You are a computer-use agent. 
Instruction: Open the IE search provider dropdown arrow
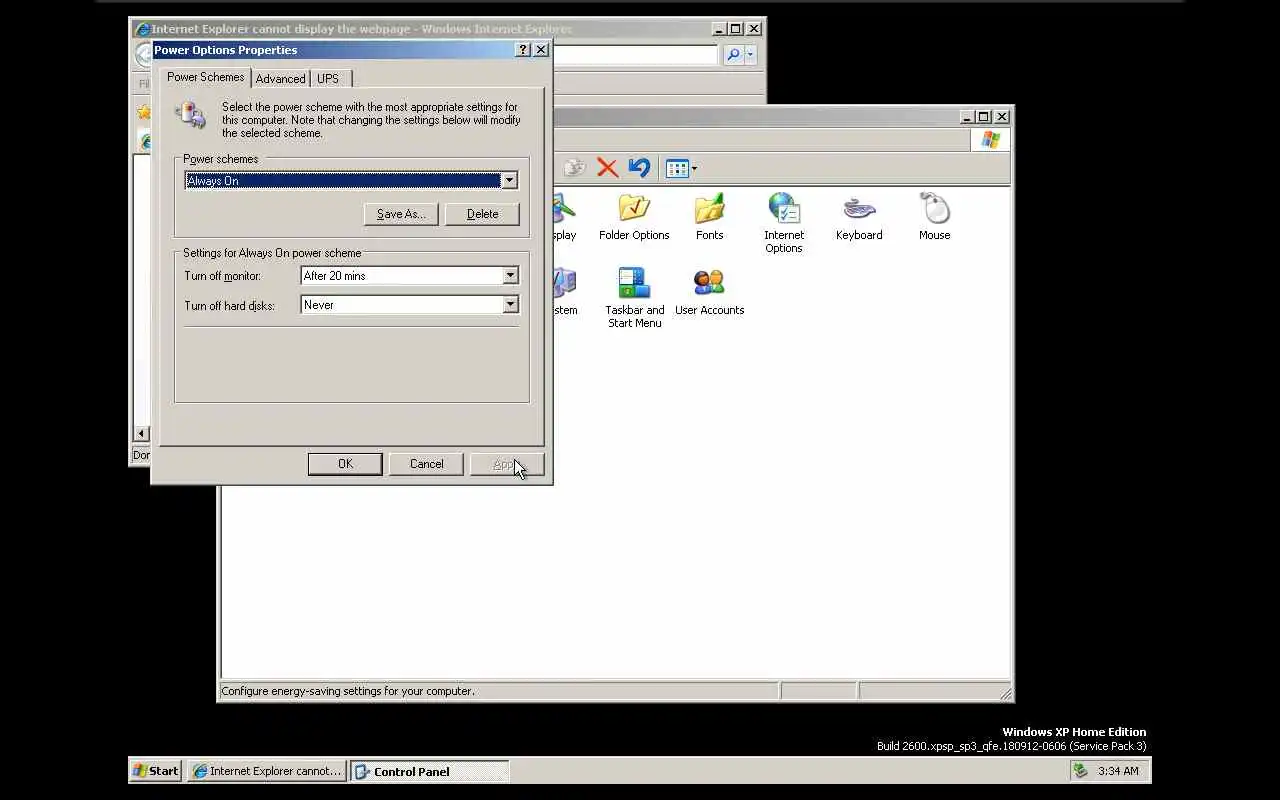[751, 55]
